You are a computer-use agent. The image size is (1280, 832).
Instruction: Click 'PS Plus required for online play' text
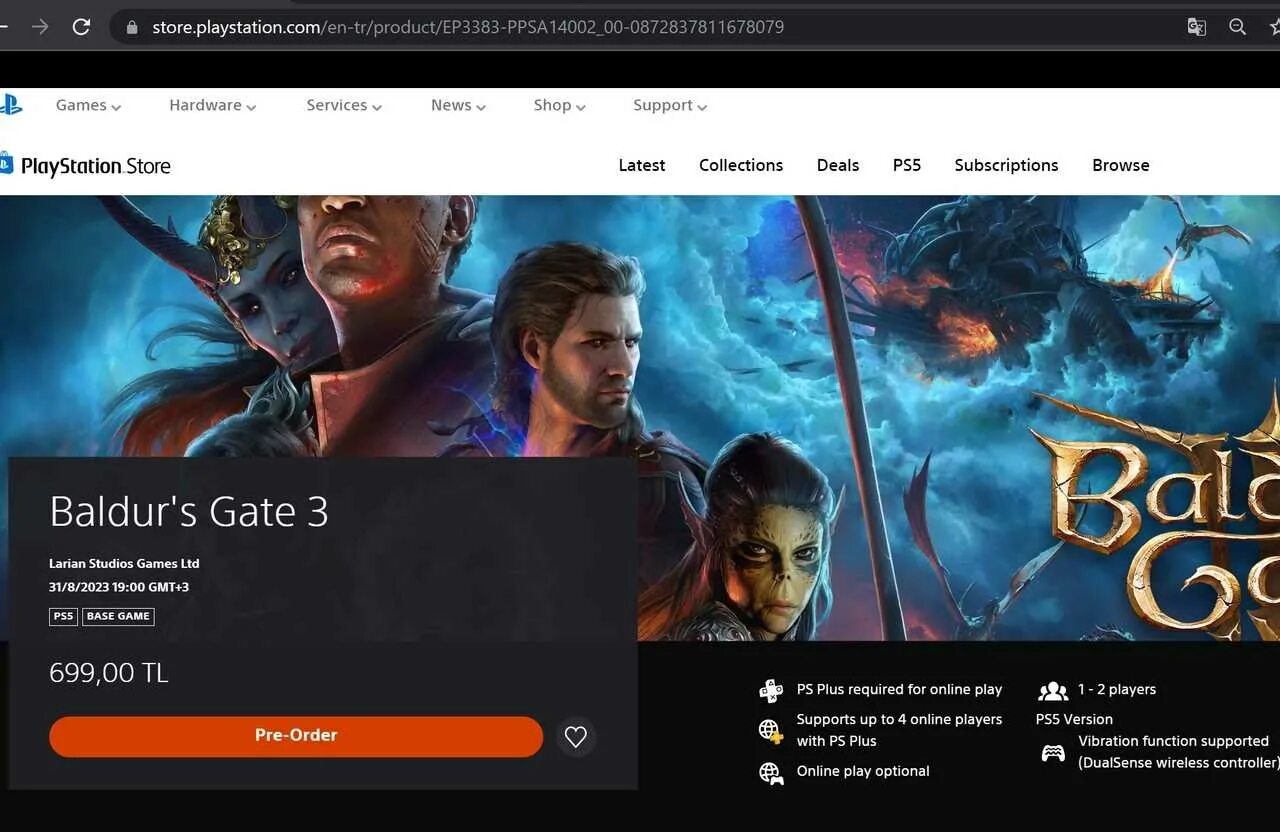899,689
